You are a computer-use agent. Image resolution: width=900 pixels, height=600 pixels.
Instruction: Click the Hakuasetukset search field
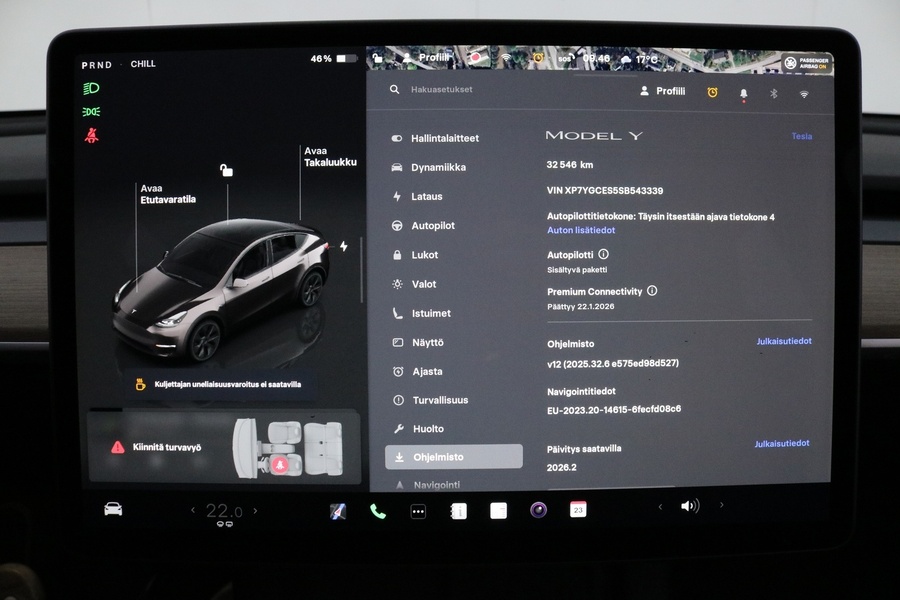(450, 89)
